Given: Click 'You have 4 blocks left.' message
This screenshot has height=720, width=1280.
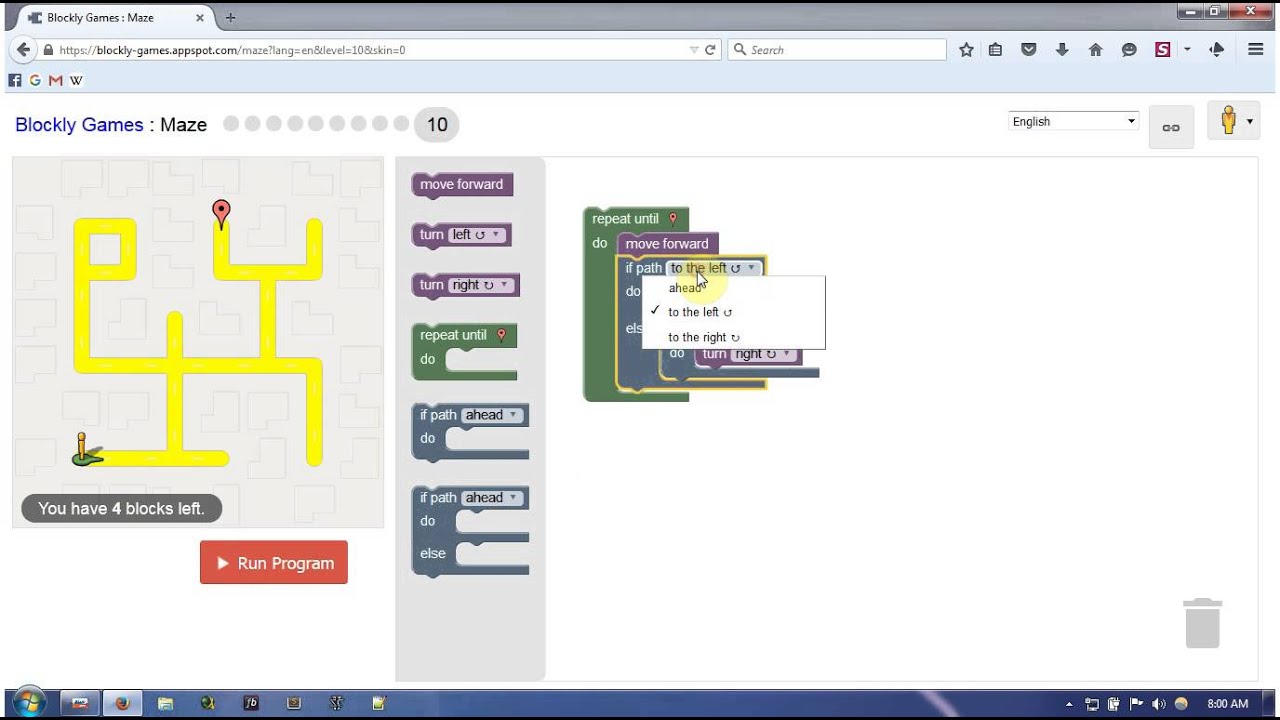Looking at the screenshot, I should 121,509.
